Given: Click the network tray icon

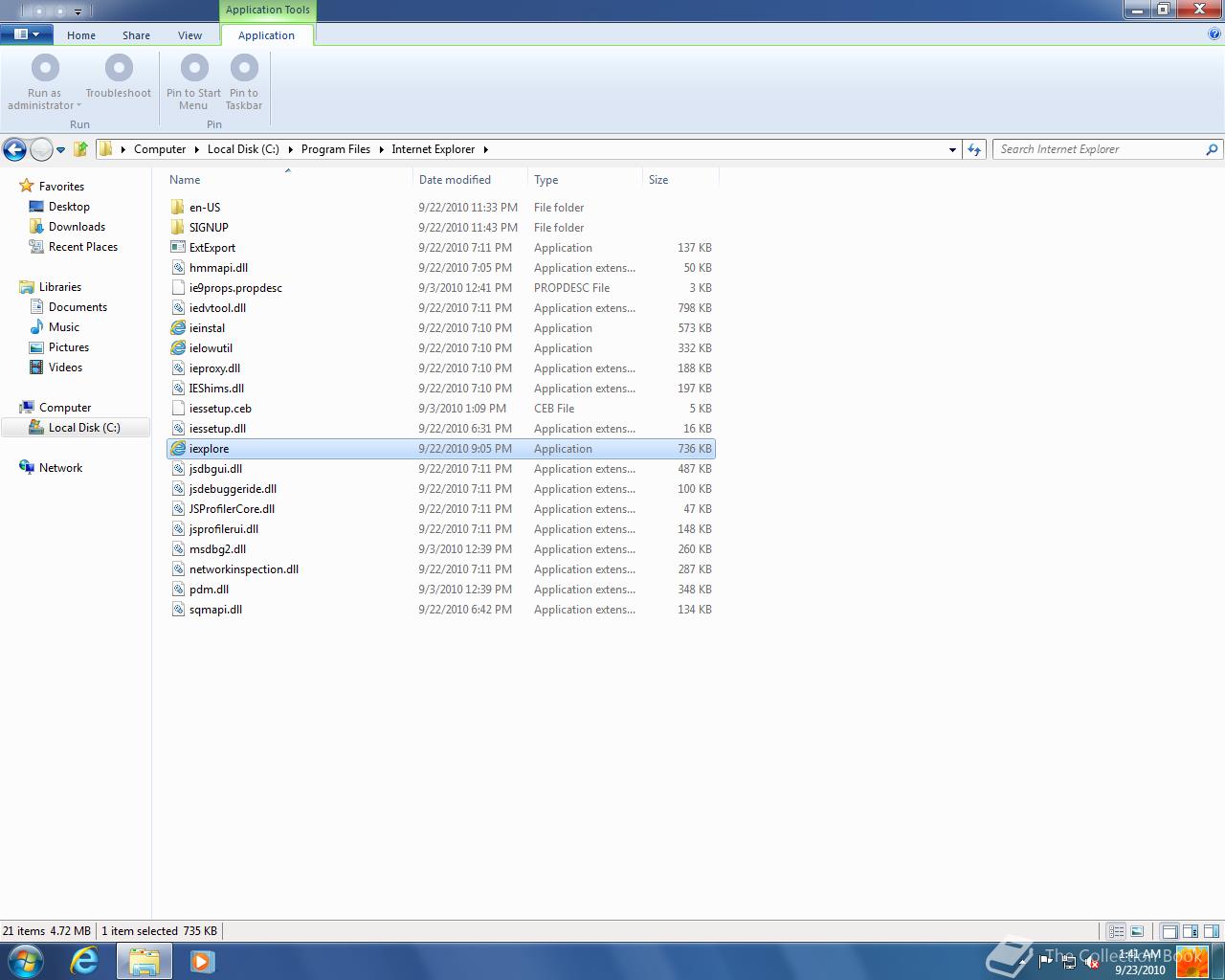Looking at the screenshot, I should coord(1069,962).
